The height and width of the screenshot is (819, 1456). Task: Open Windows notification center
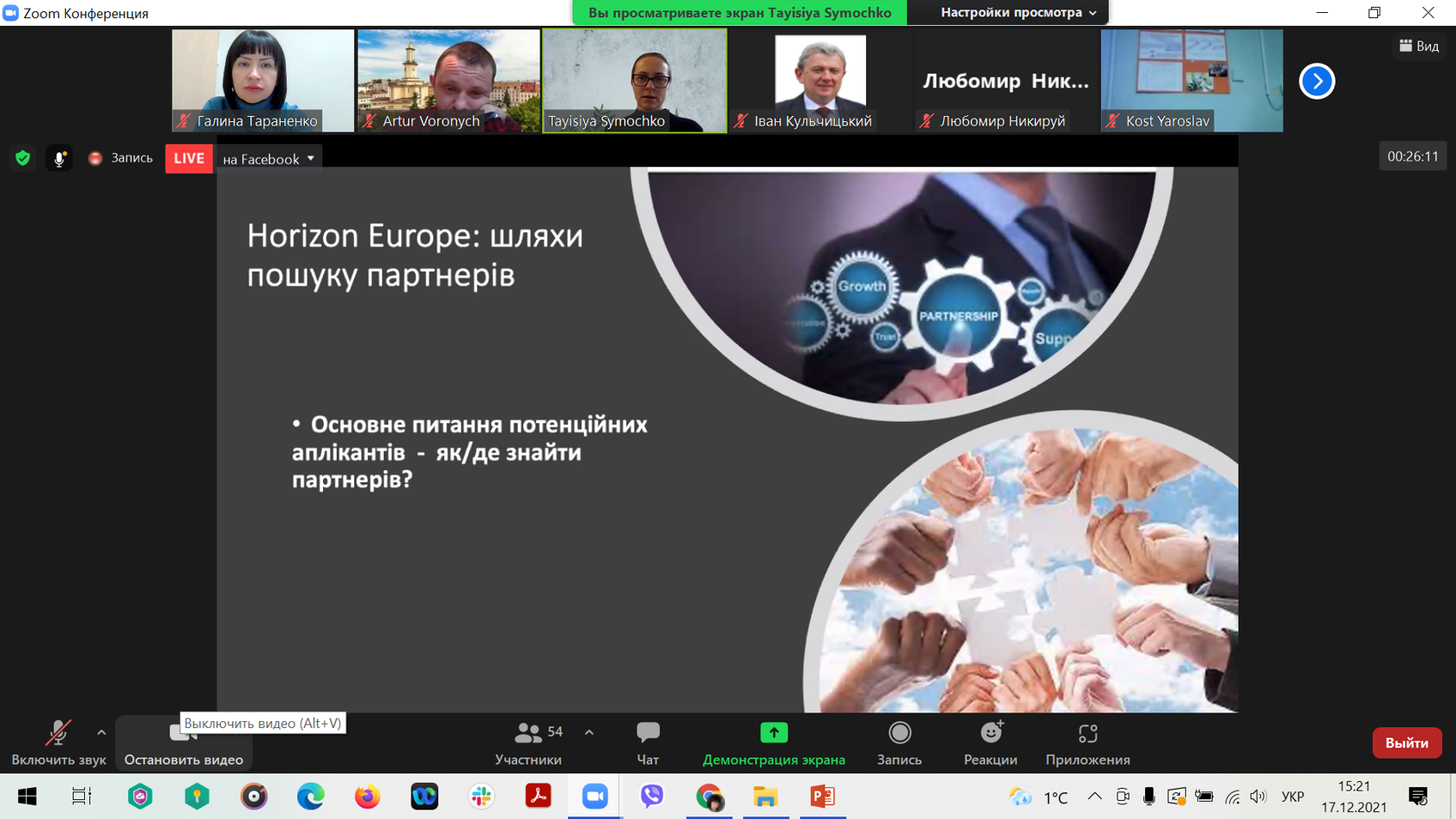[x=1418, y=796]
